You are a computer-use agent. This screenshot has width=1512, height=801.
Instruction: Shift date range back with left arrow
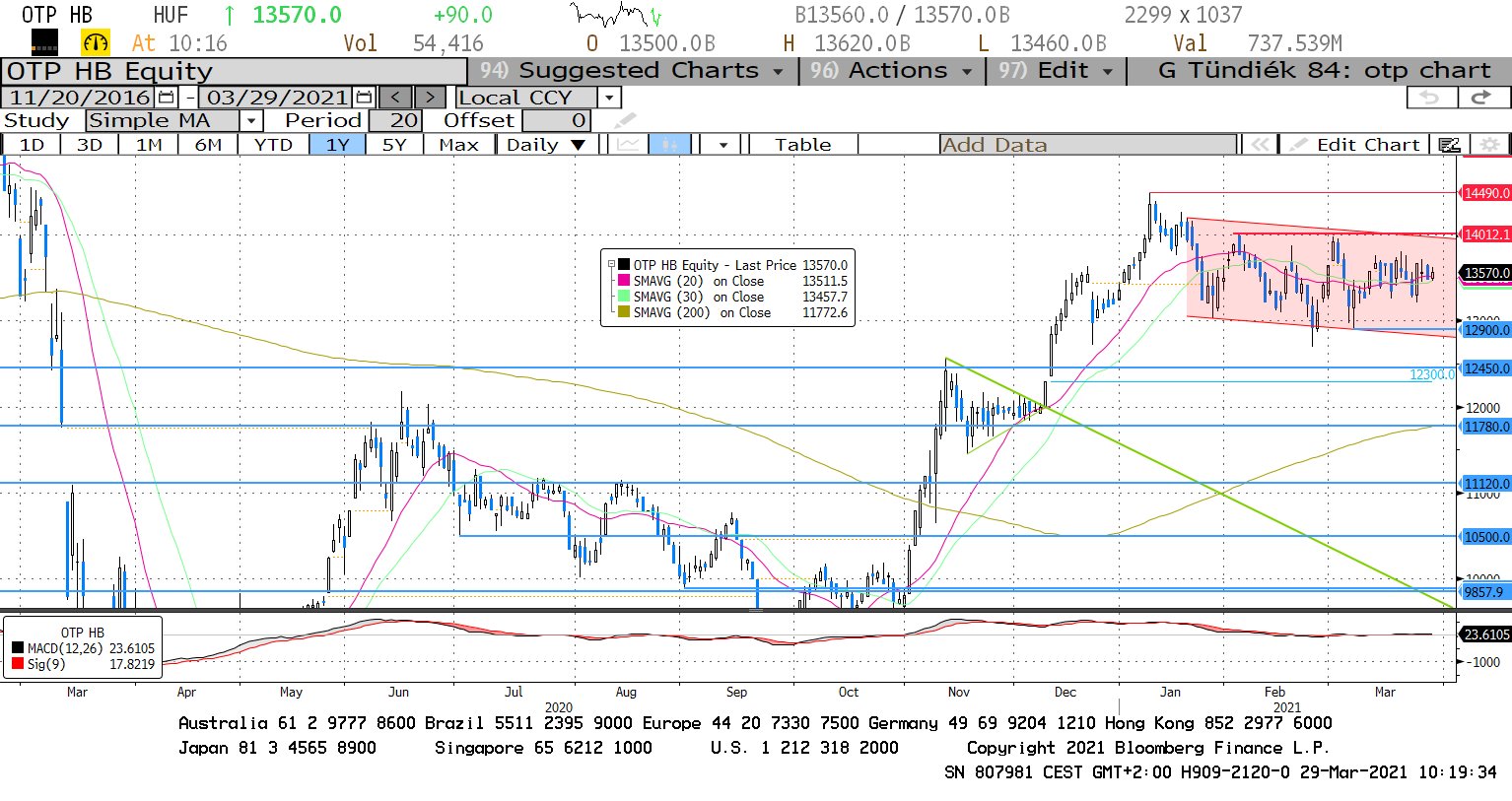(x=395, y=98)
